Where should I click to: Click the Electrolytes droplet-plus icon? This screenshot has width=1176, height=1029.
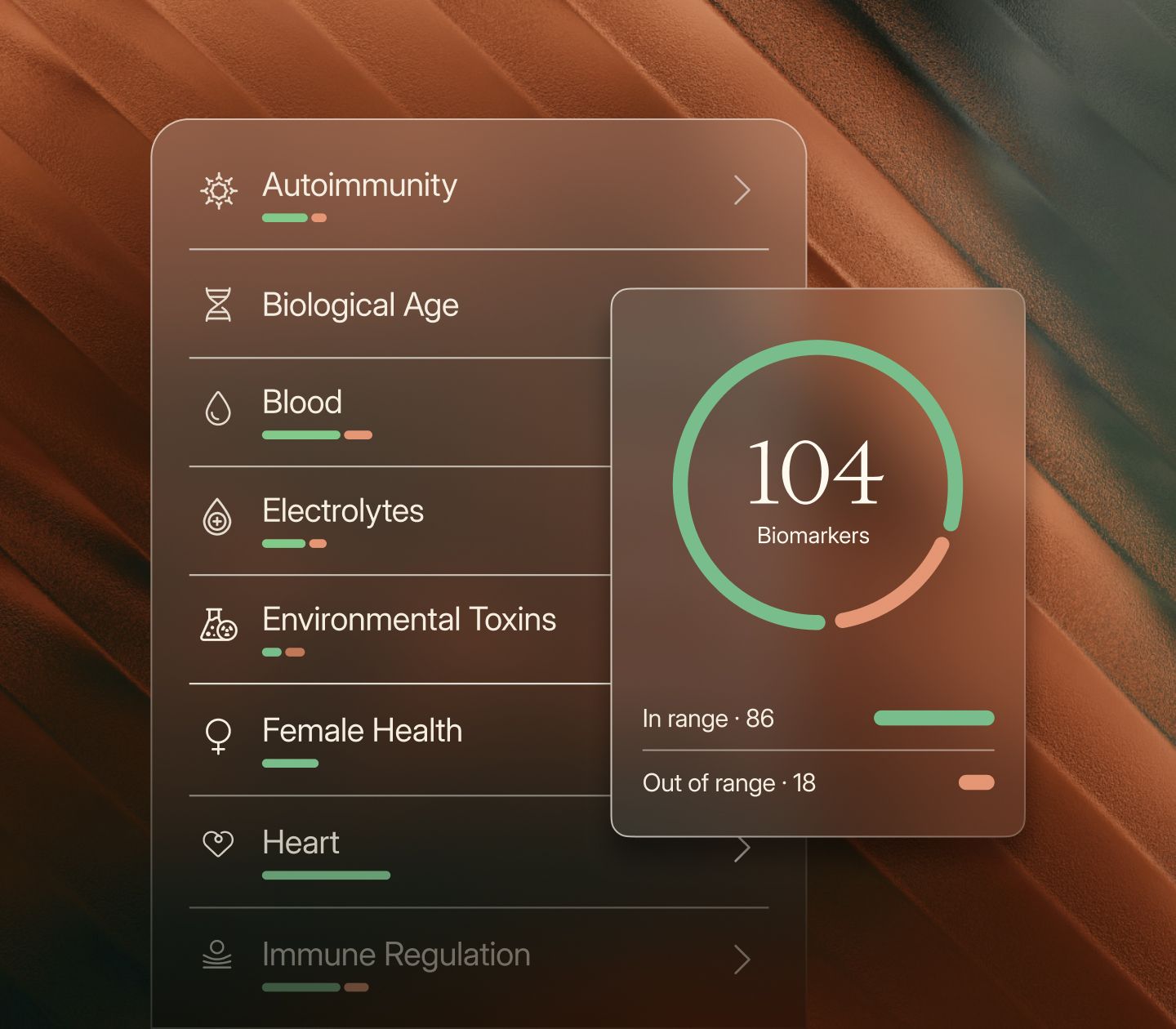tap(217, 516)
